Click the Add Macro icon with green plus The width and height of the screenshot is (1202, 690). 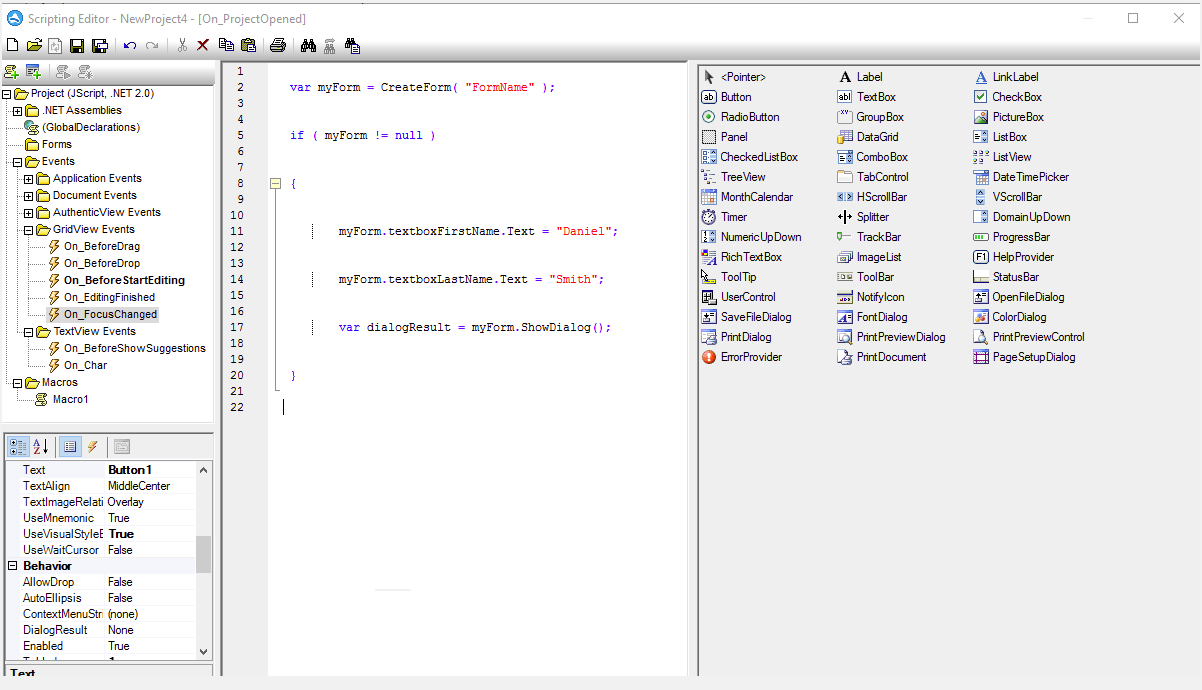coord(11,71)
